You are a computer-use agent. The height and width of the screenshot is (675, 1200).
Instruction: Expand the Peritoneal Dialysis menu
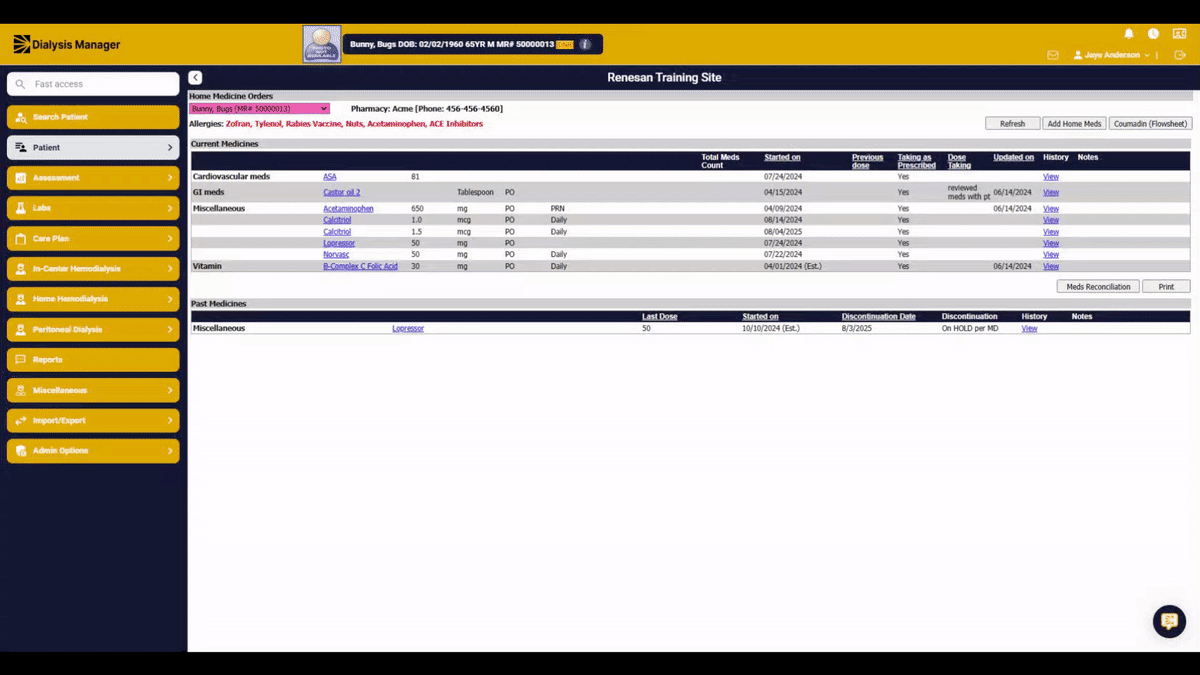coord(93,329)
